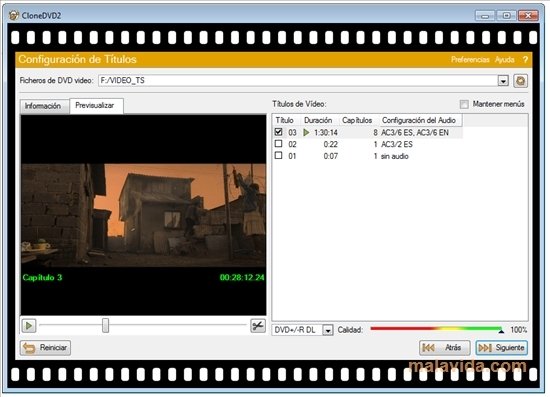Uncheck the title 03 checkbox
Screen dimensions: 550x397
pyautogui.click(x=279, y=132)
